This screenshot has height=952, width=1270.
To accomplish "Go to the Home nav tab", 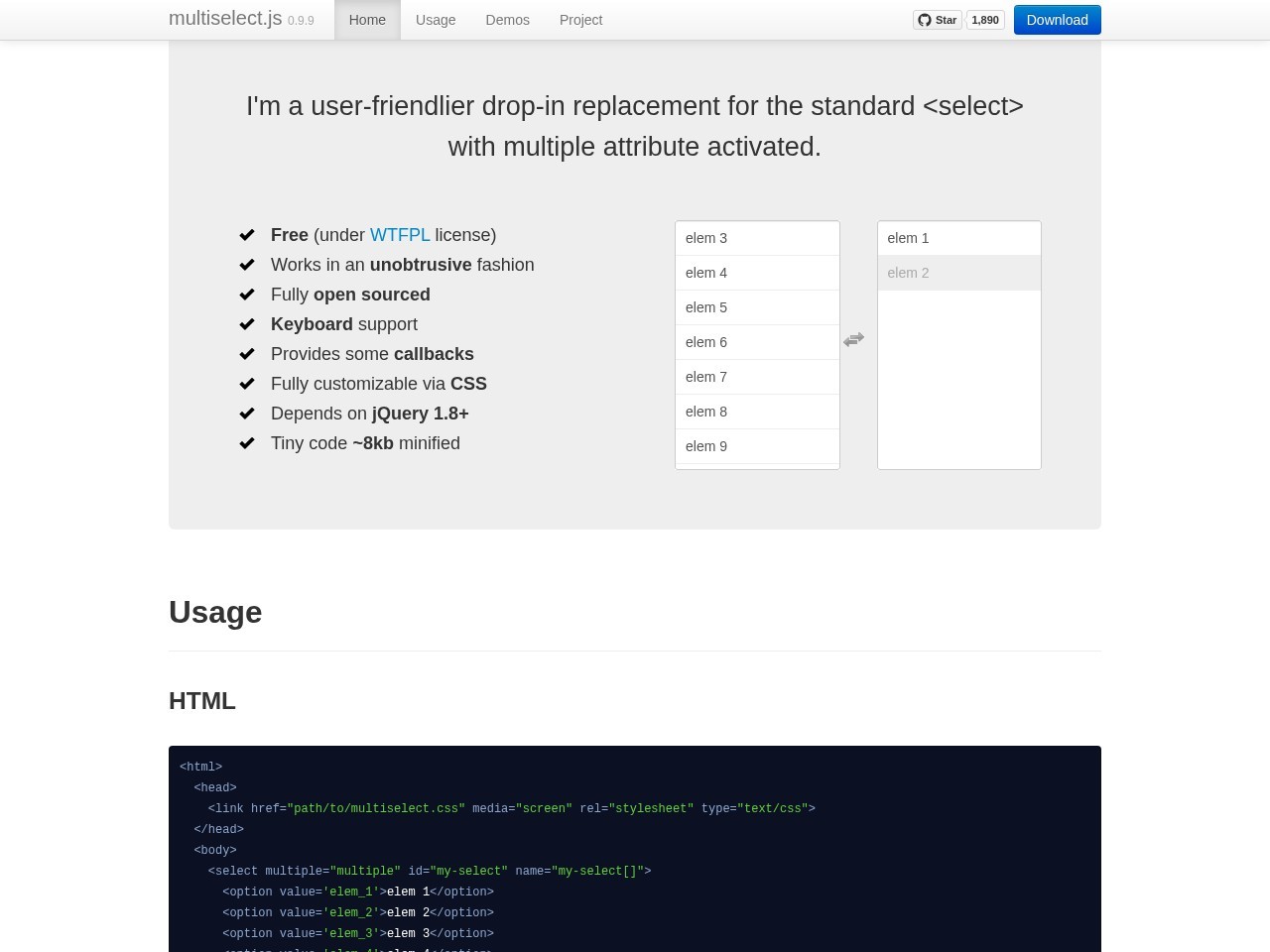I will click(x=367, y=20).
